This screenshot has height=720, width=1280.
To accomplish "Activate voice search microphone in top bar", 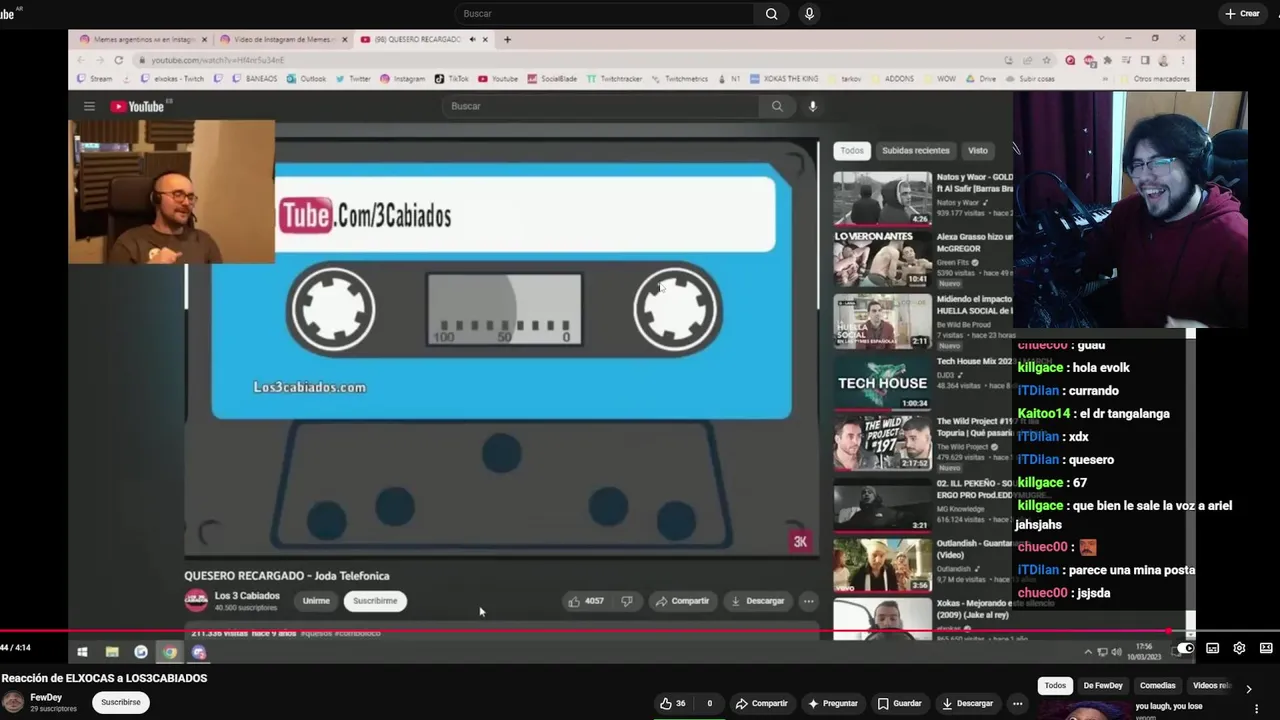I will pos(809,14).
